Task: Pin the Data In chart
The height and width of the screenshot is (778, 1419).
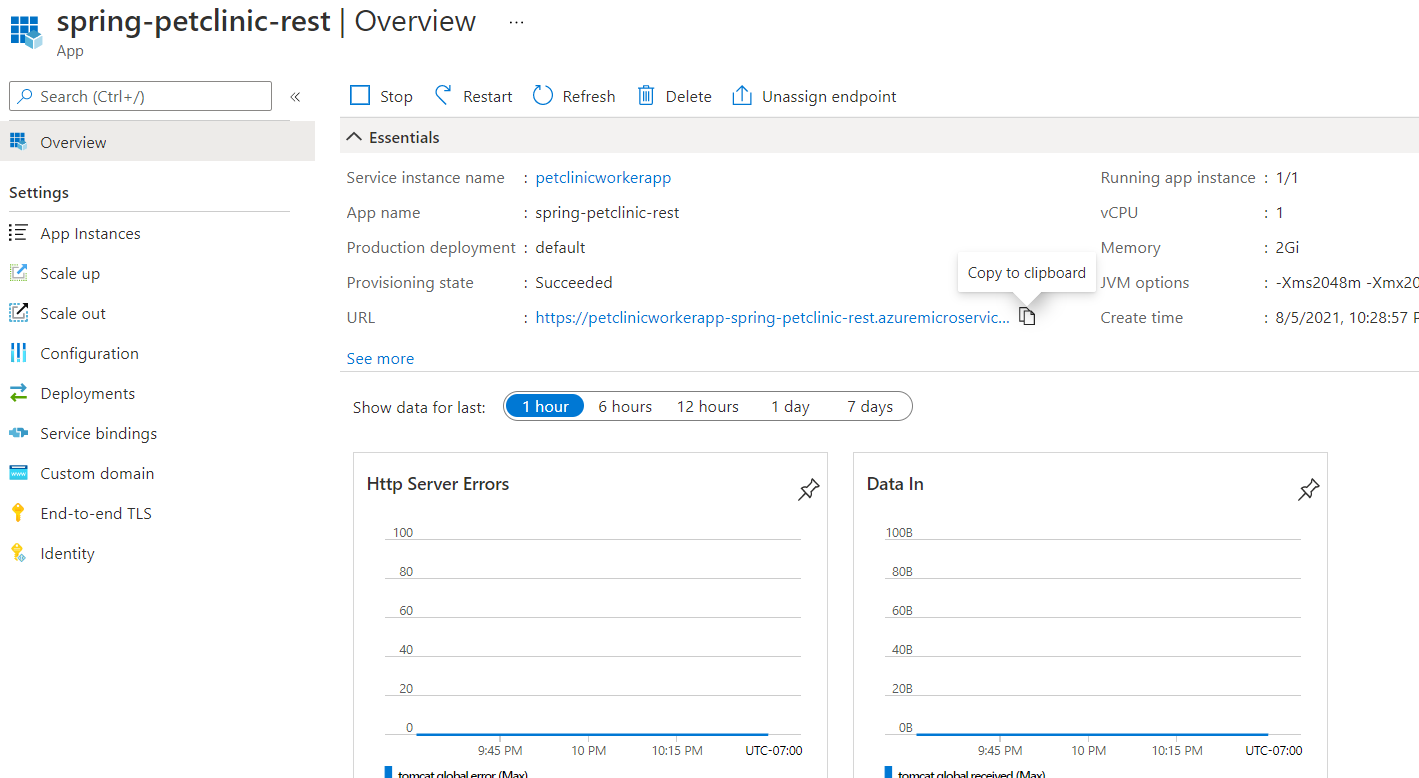Action: tap(1308, 489)
